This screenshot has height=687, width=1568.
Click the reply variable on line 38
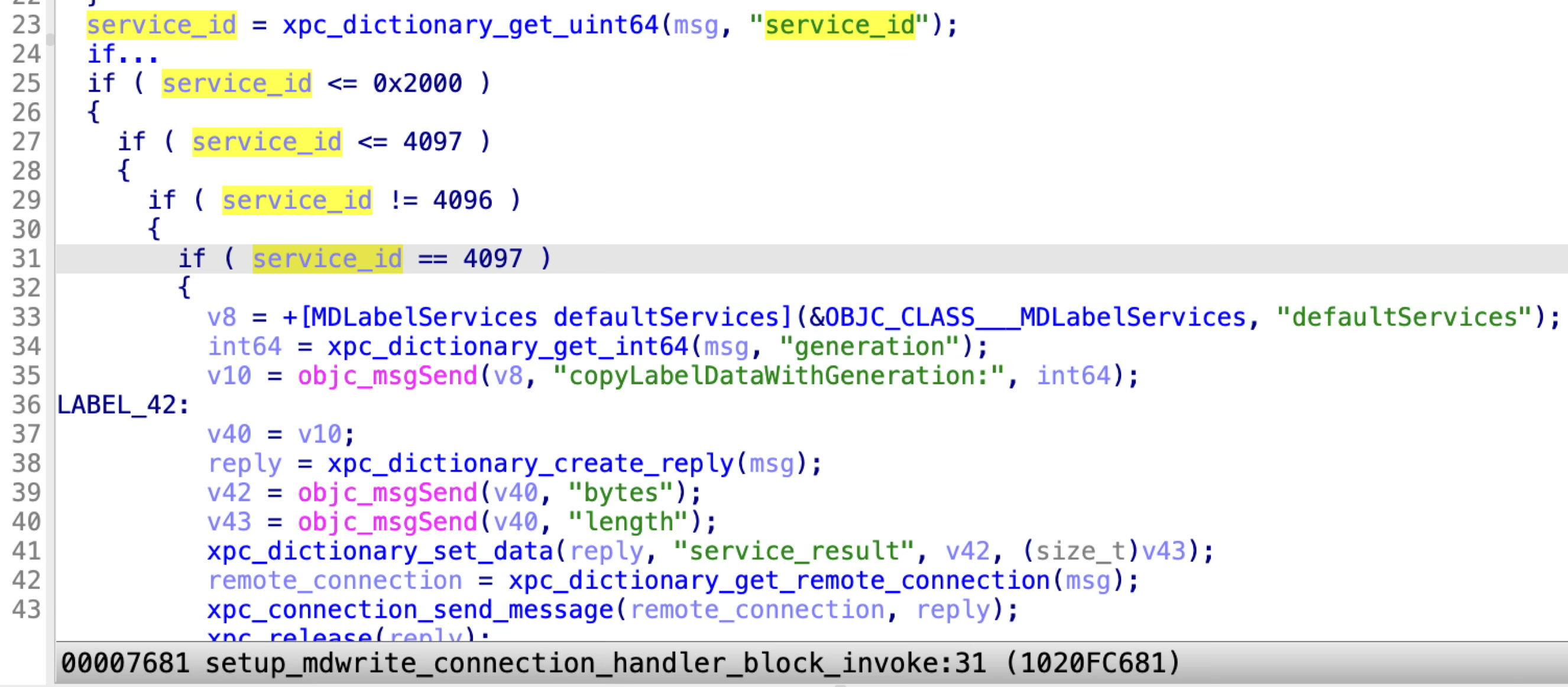pyautogui.click(x=245, y=463)
